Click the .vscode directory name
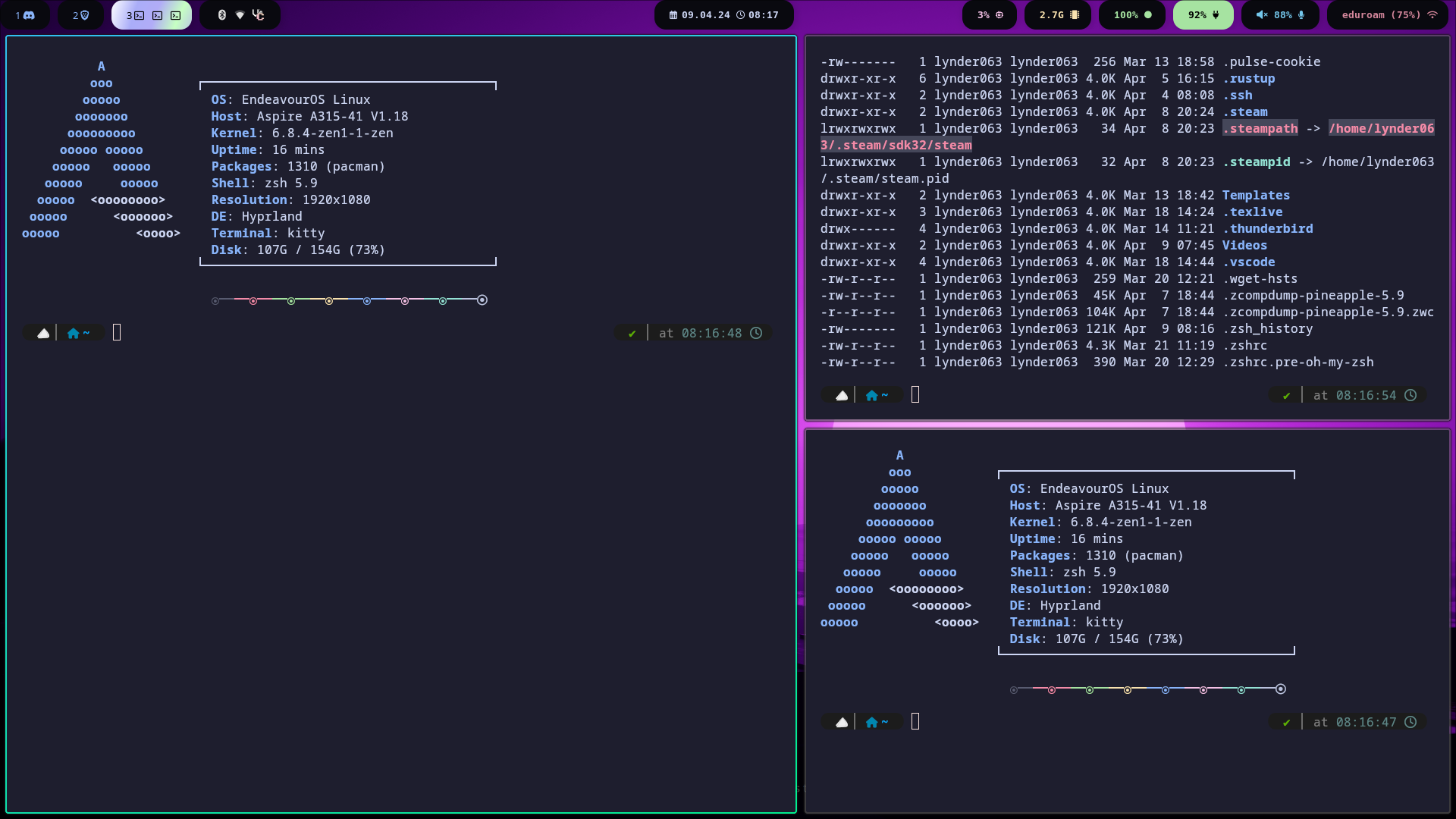Viewport: 1456px width, 819px height. [x=1249, y=262]
